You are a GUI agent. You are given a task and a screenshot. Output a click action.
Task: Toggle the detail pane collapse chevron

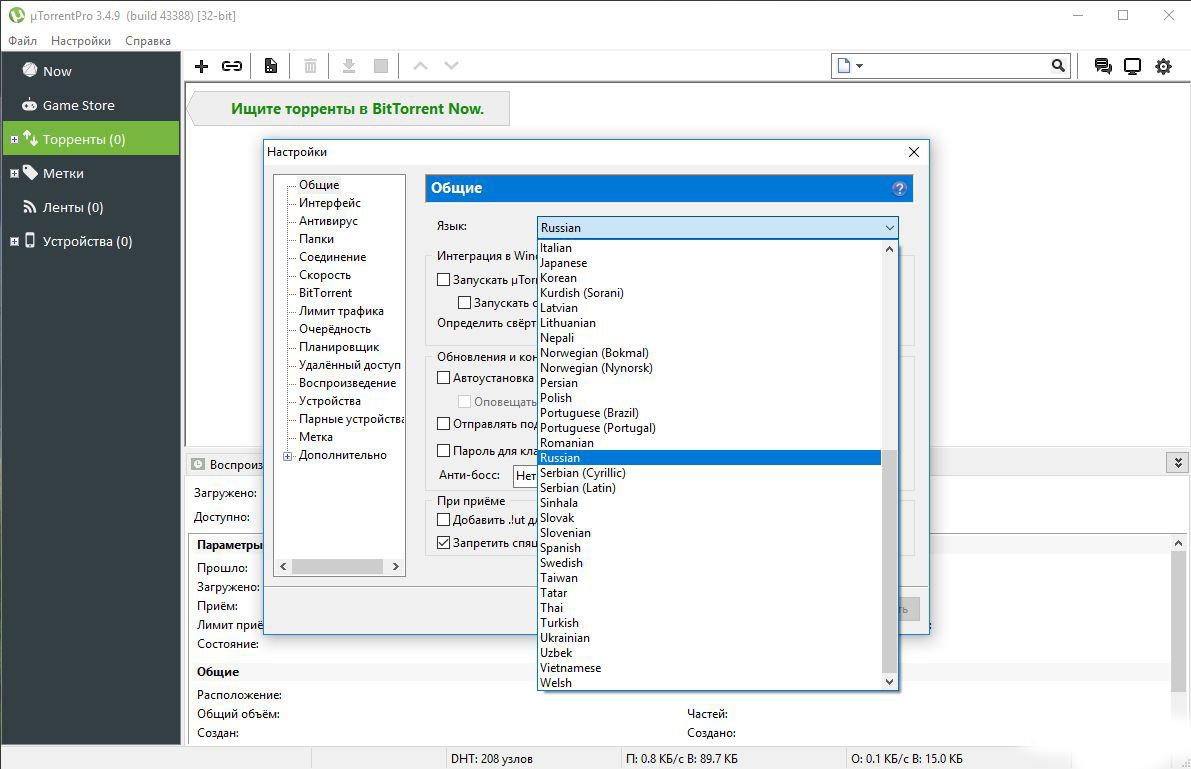click(x=1177, y=462)
